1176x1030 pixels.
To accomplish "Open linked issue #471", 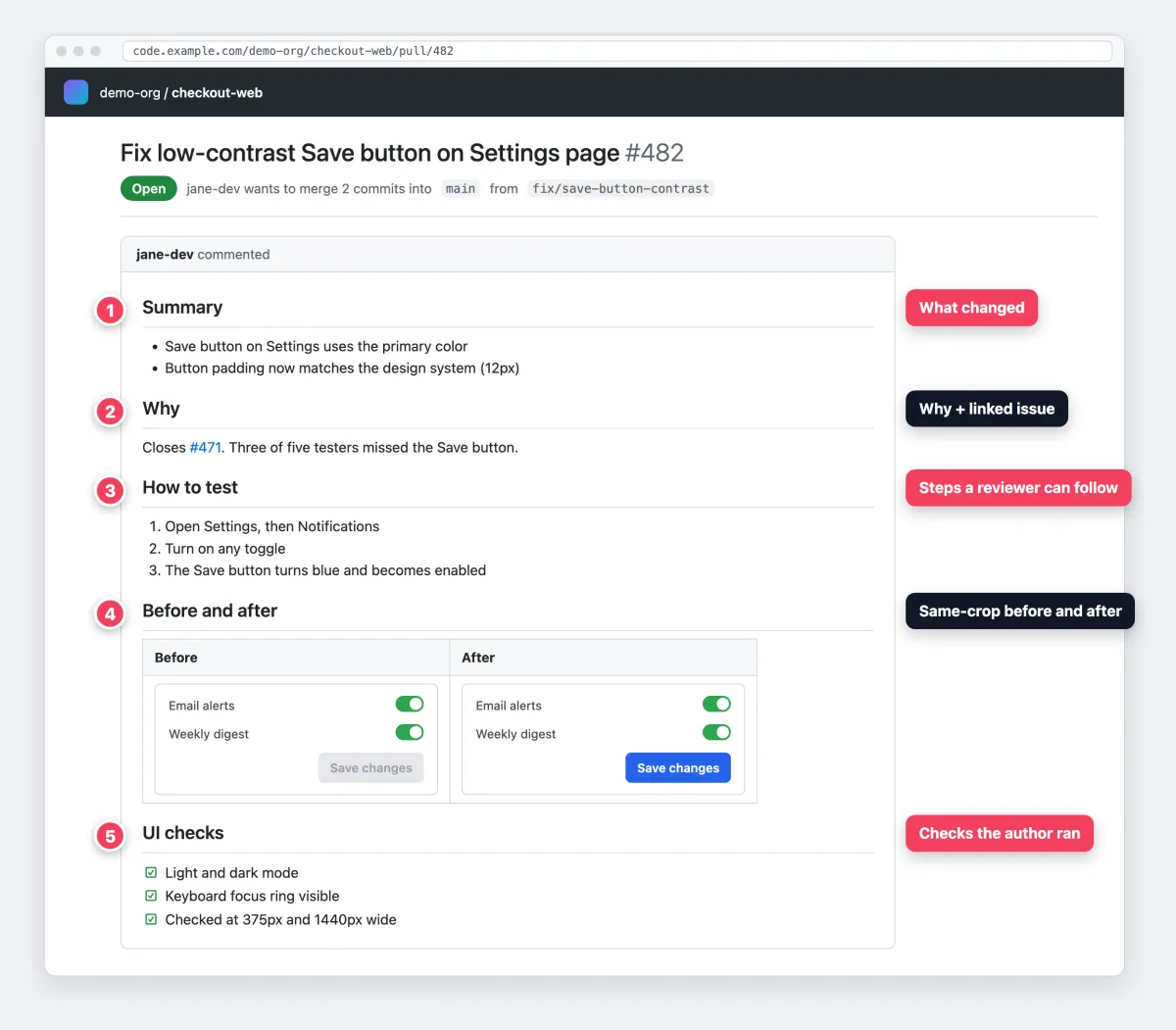I will pos(205,447).
